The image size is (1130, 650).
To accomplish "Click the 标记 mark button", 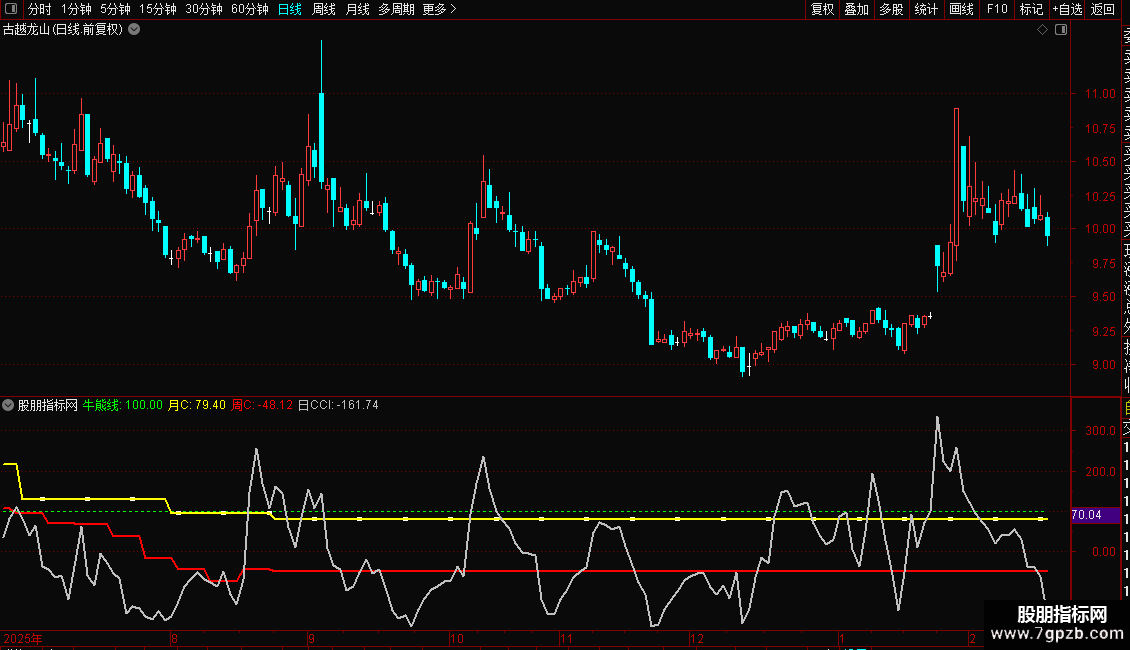I will point(1031,9).
